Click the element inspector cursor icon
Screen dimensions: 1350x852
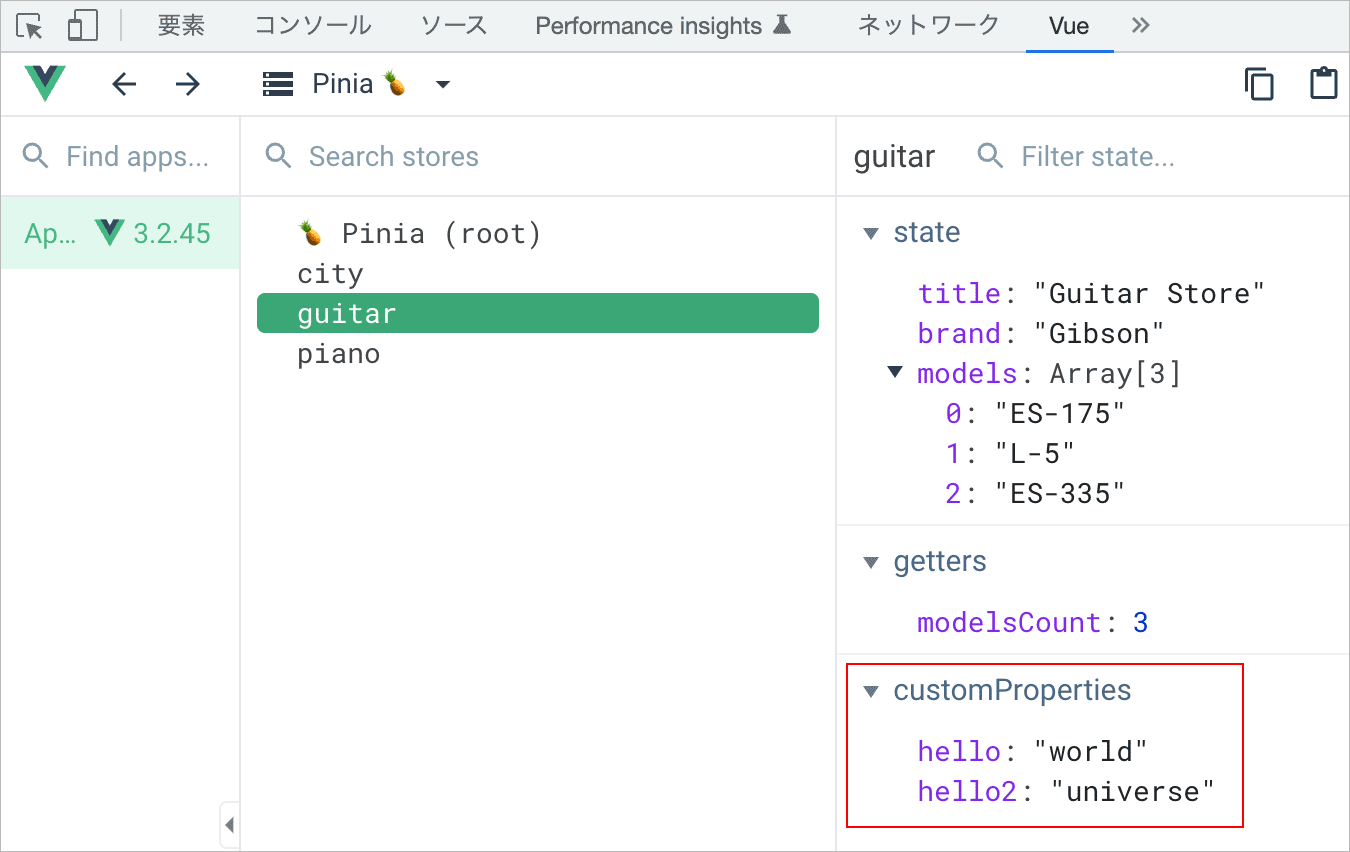point(31,26)
